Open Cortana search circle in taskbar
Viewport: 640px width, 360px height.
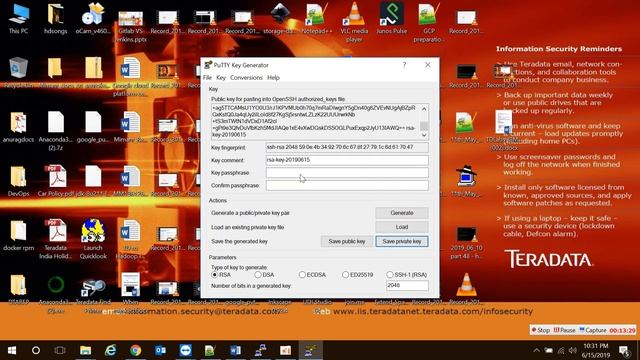(36, 350)
